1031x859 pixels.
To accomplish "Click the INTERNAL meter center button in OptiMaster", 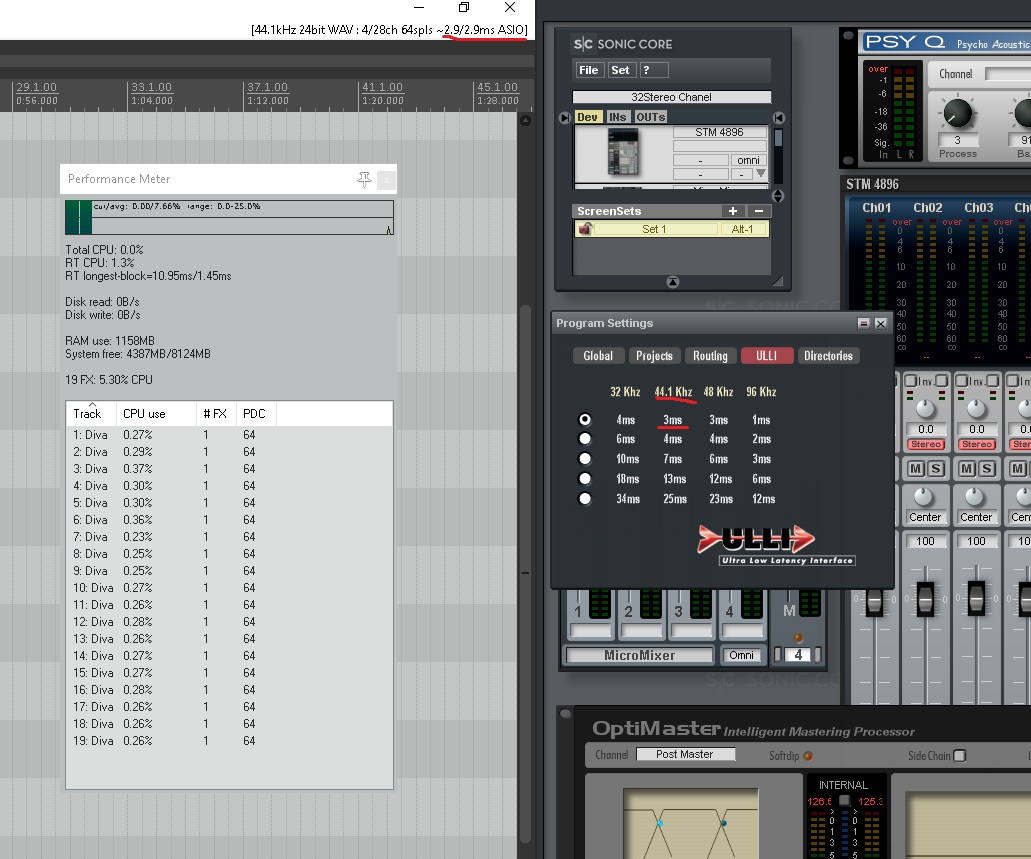I will click(845, 800).
